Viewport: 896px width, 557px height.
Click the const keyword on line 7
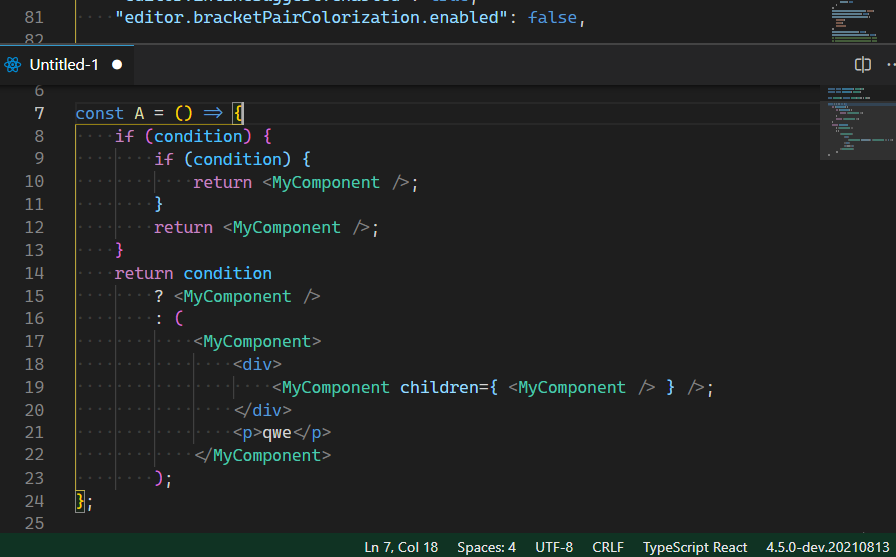99,113
